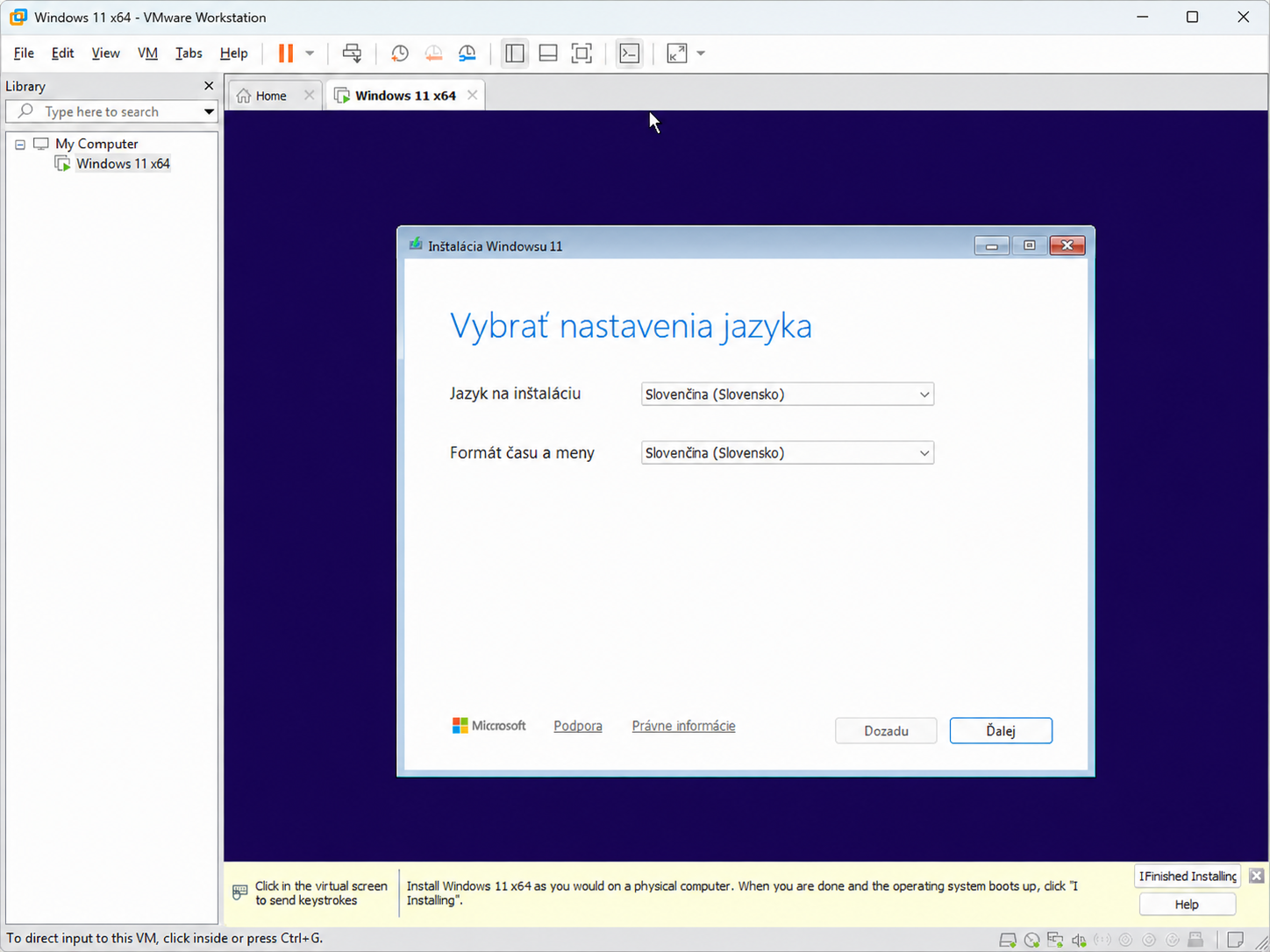Image resolution: width=1270 pixels, height=952 pixels.
Task: Click the keyboard icon in the hint bar
Action: pyautogui.click(x=239, y=892)
